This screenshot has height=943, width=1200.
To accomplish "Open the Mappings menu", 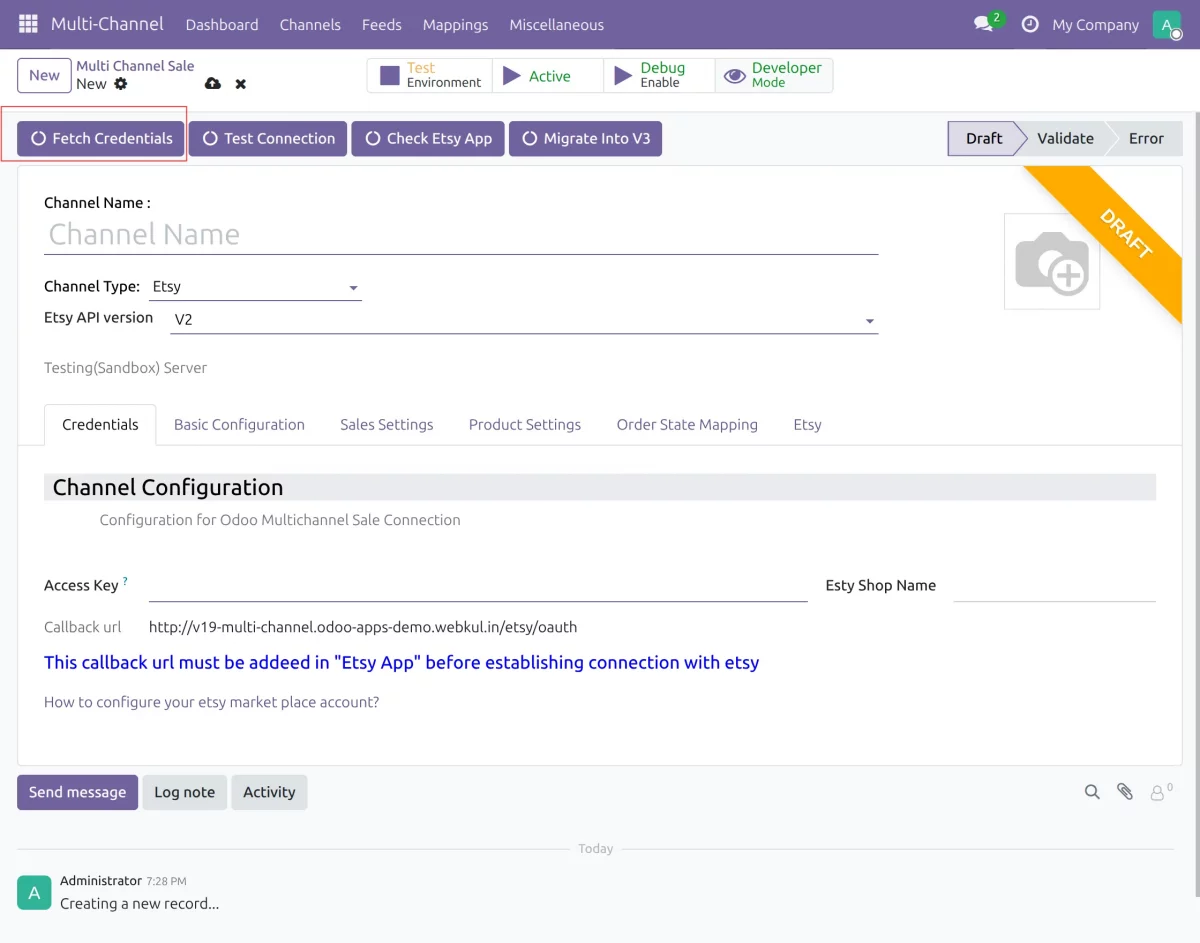I will [455, 24].
